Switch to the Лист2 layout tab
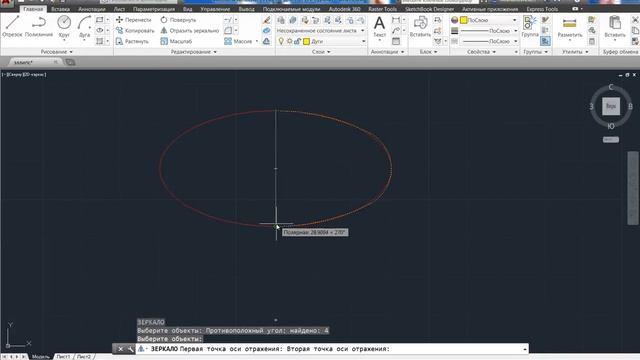The height and width of the screenshot is (360, 640). [x=84, y=357]
